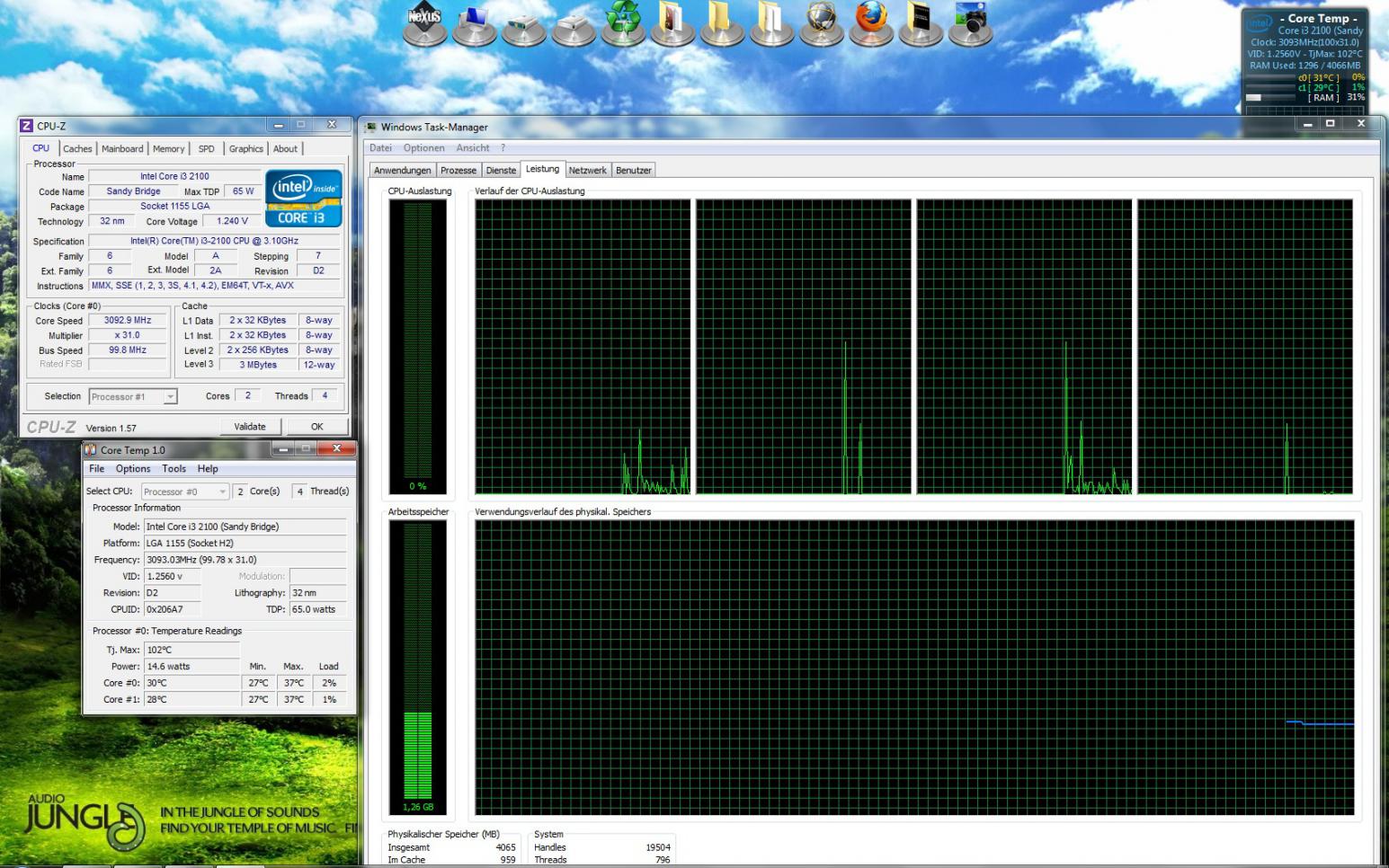Open the Processor #1 selection dropdown in CPU-Z

pos(133,396)
